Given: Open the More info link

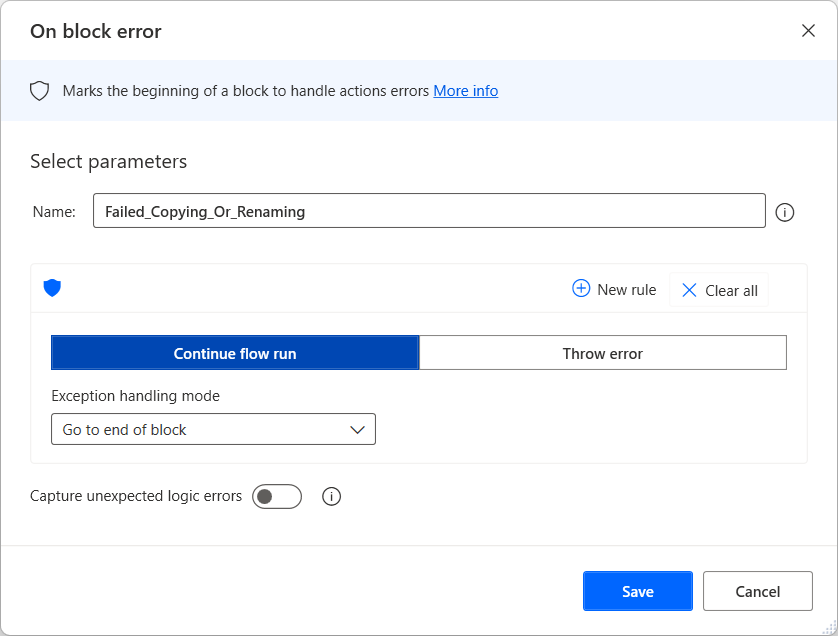Looking at the screenshot, I should click(465, 90).
